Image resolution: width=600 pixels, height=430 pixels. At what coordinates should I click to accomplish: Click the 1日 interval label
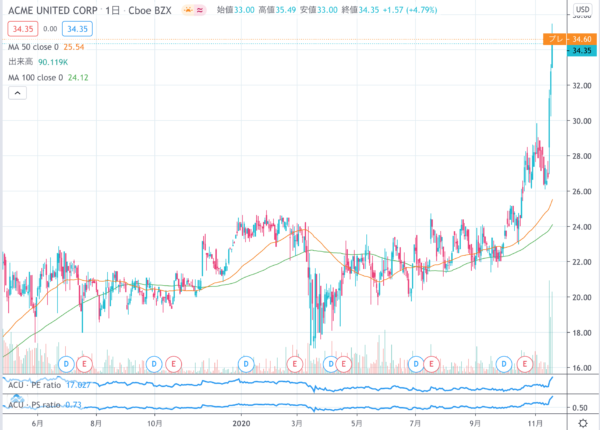[x=113, y=10]
